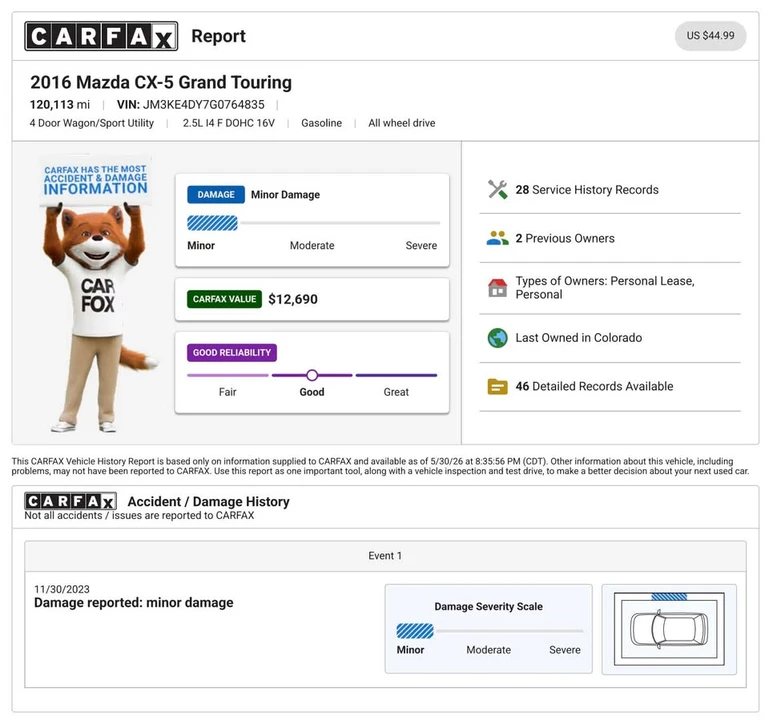Click the reliability slider circle marker
The width and height of the screenshot is (769, 720).
(312, 375)
